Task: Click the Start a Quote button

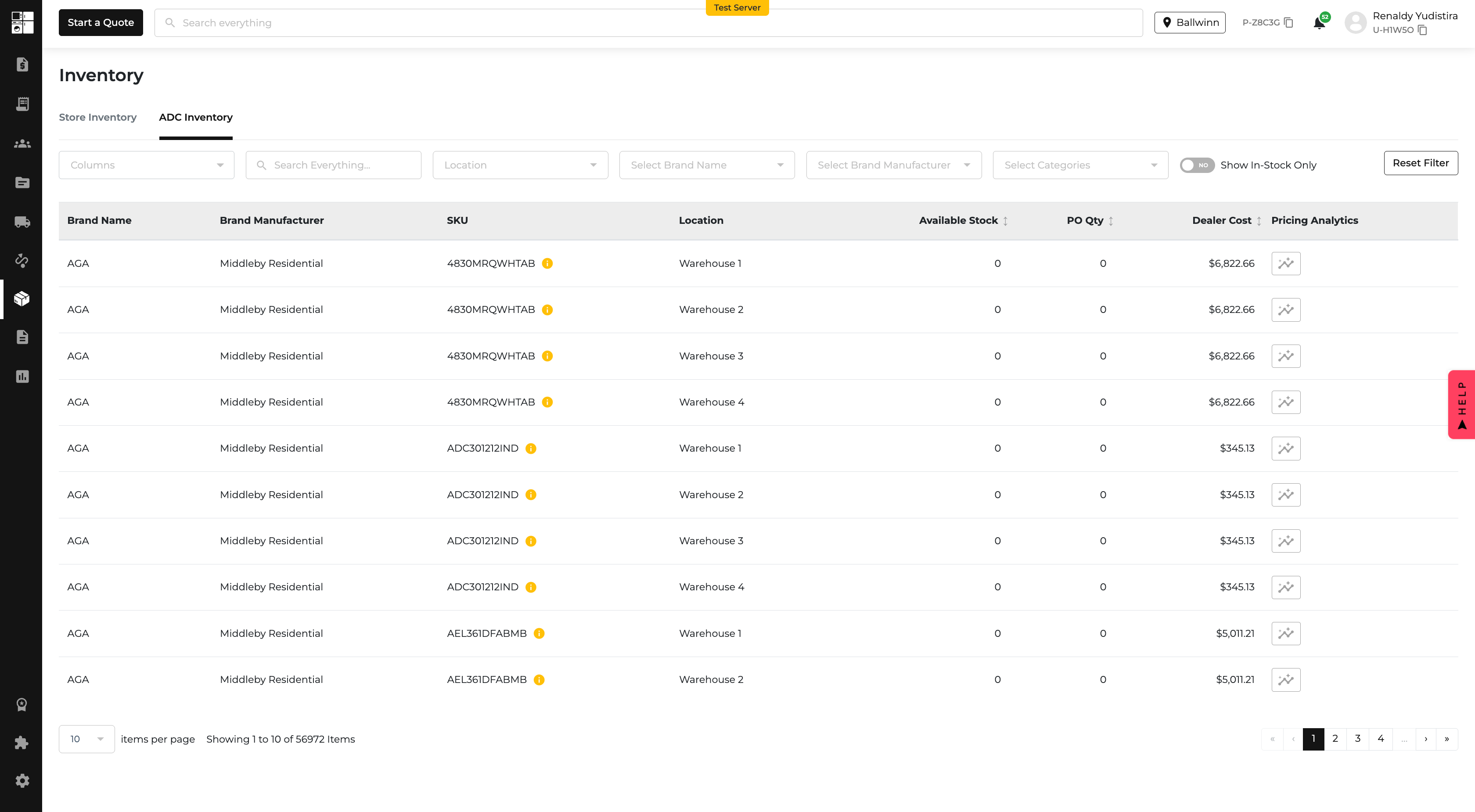Action: 101,22
